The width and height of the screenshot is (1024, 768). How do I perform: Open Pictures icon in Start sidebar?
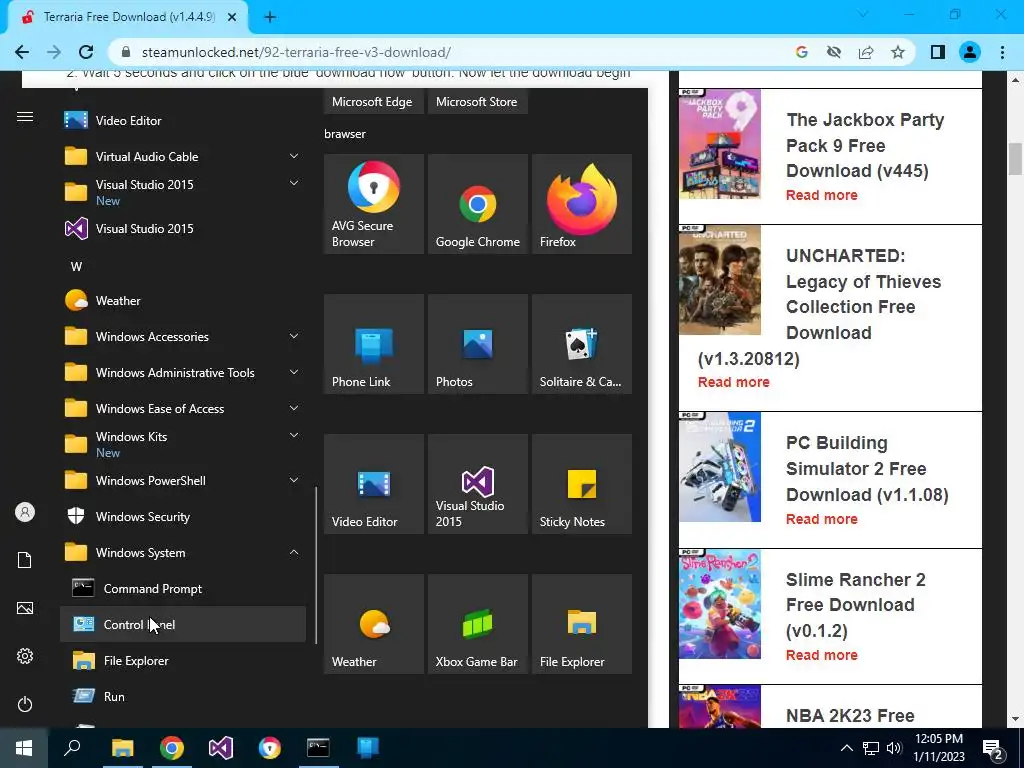25,608
